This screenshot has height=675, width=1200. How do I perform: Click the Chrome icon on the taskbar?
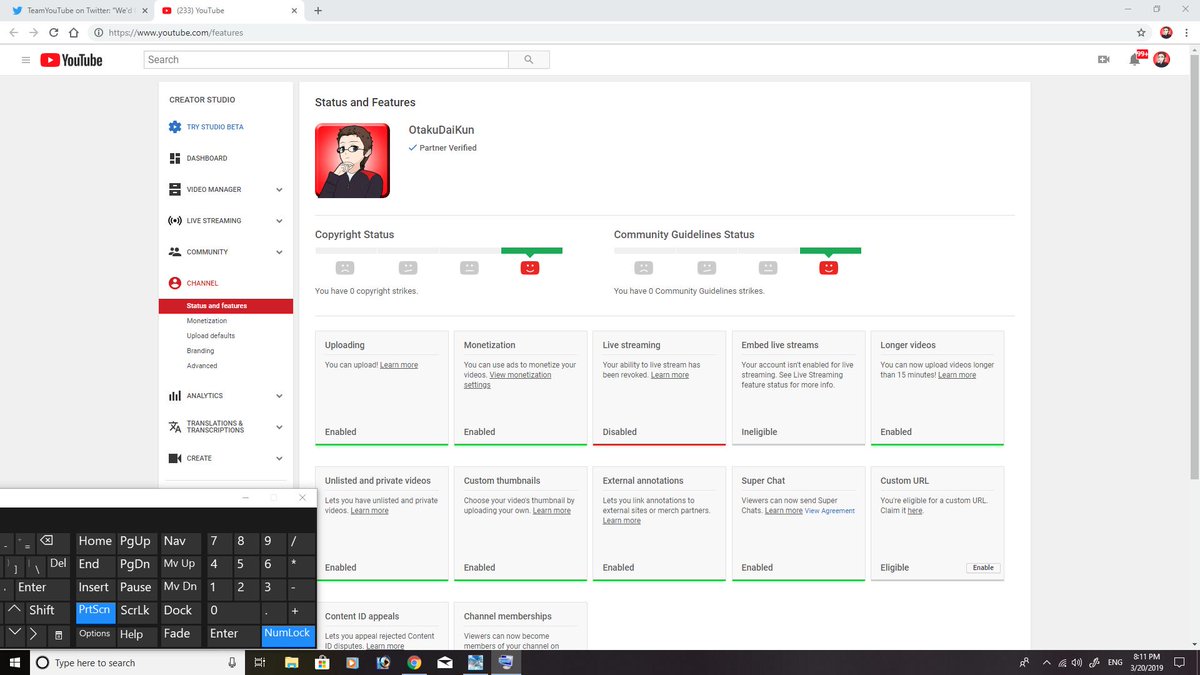414,663
